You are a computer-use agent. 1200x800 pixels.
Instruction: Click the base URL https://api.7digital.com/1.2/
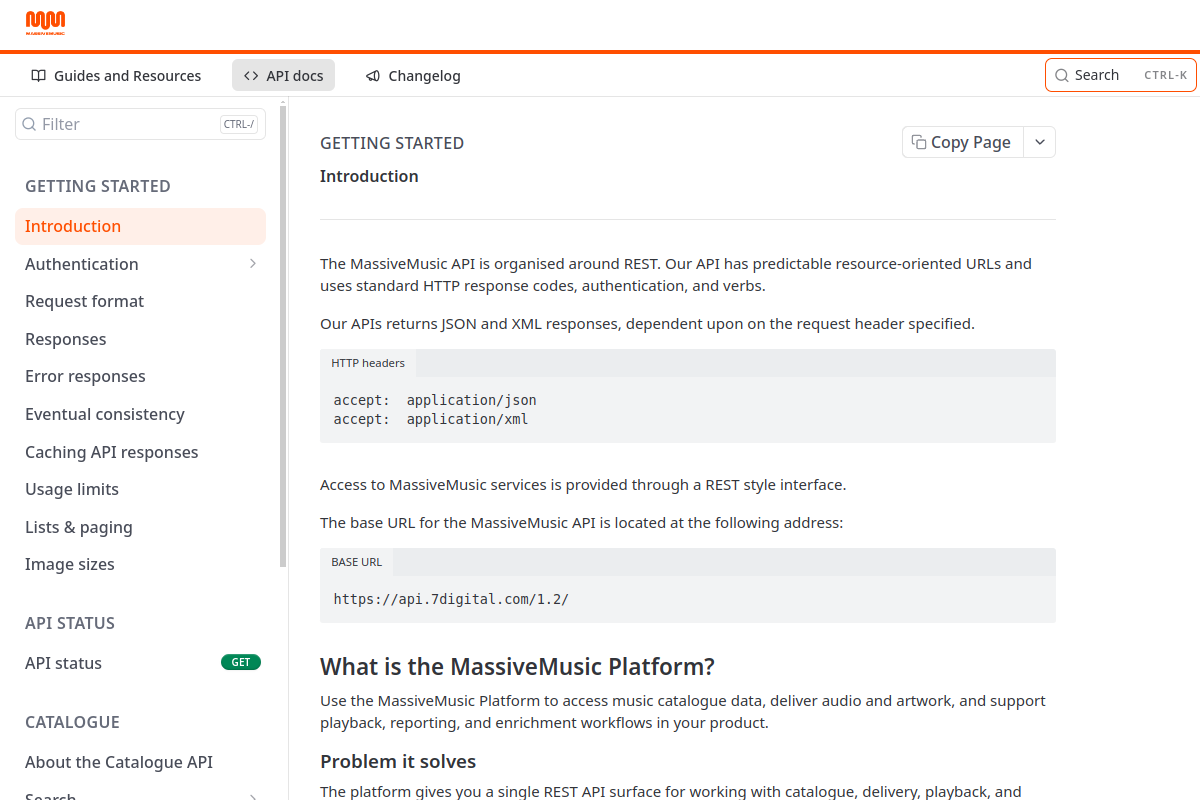(x=451, y=600)
